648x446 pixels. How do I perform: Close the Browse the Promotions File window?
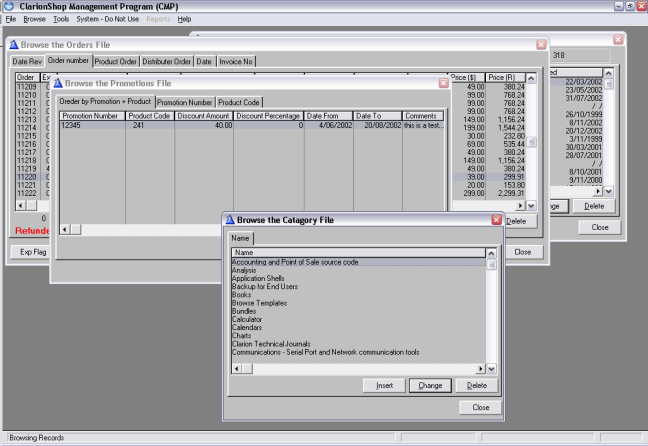443,83
